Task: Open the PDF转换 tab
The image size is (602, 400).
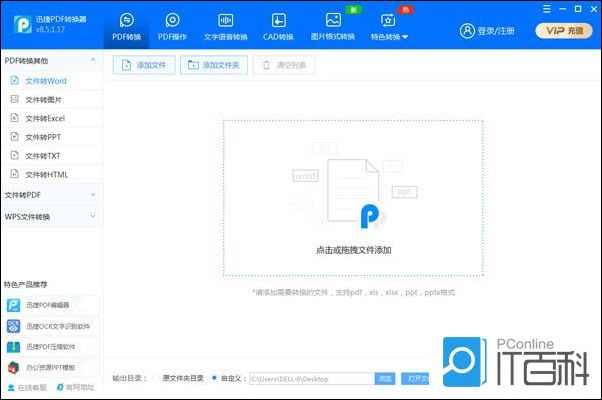Action: click(x=126, y=26)
